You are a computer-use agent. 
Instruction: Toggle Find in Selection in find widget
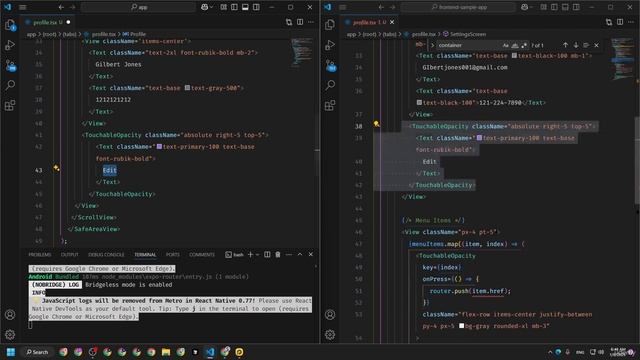point(586,45)
